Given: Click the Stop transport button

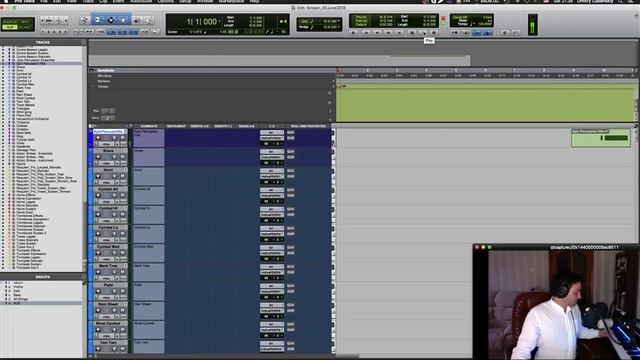Looking at the screenshot, I should click(x=412, y=32).
